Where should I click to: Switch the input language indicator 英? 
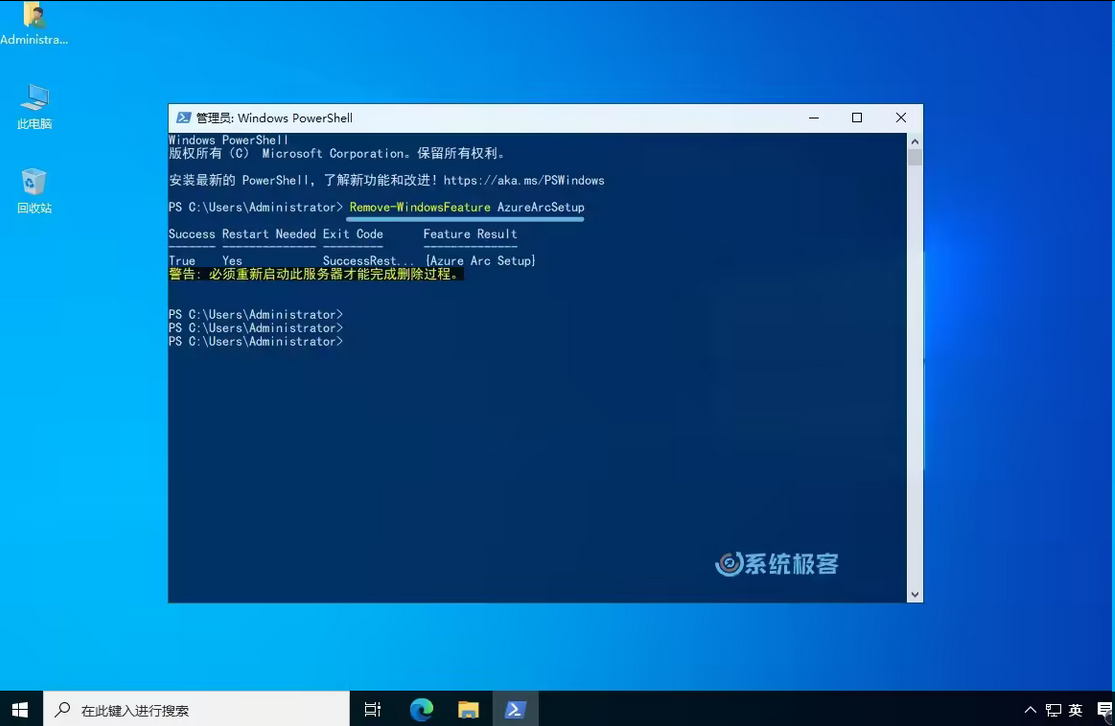1076,710
